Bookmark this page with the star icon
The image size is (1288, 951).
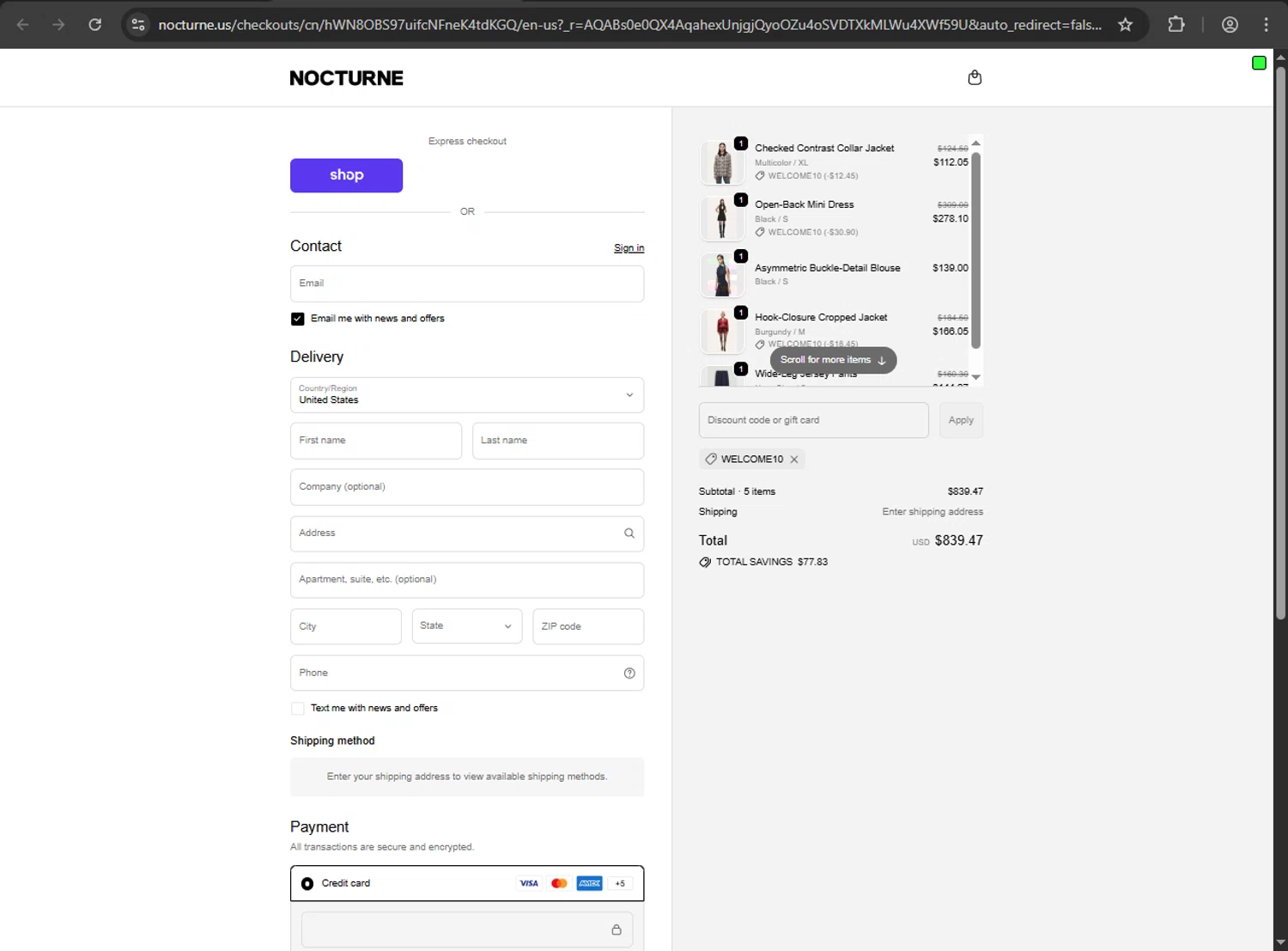click(x=1125, y=24)
